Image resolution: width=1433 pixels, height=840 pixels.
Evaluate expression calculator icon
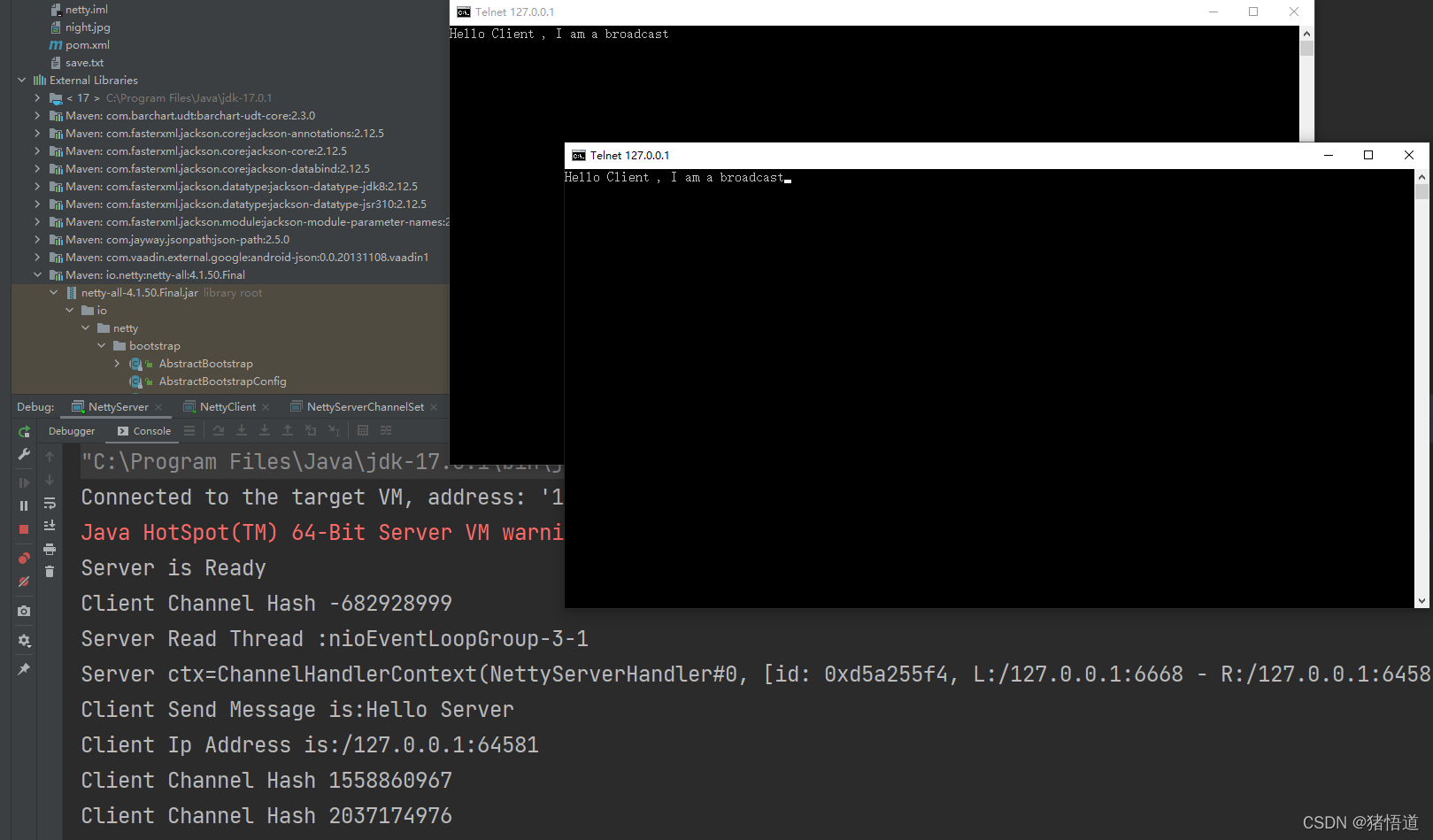pos(363,430)
